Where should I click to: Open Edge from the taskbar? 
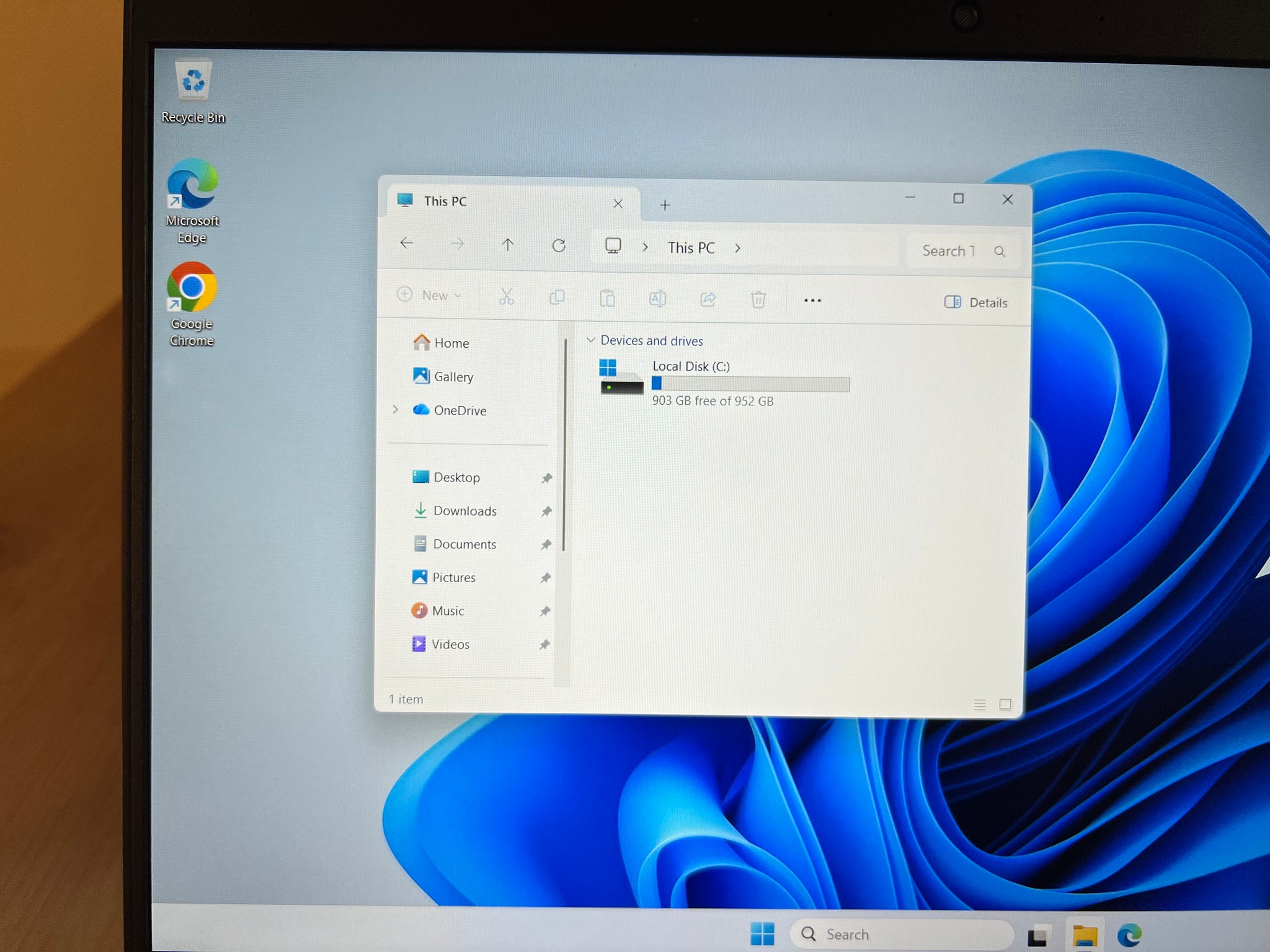[x=1130, y=935]
